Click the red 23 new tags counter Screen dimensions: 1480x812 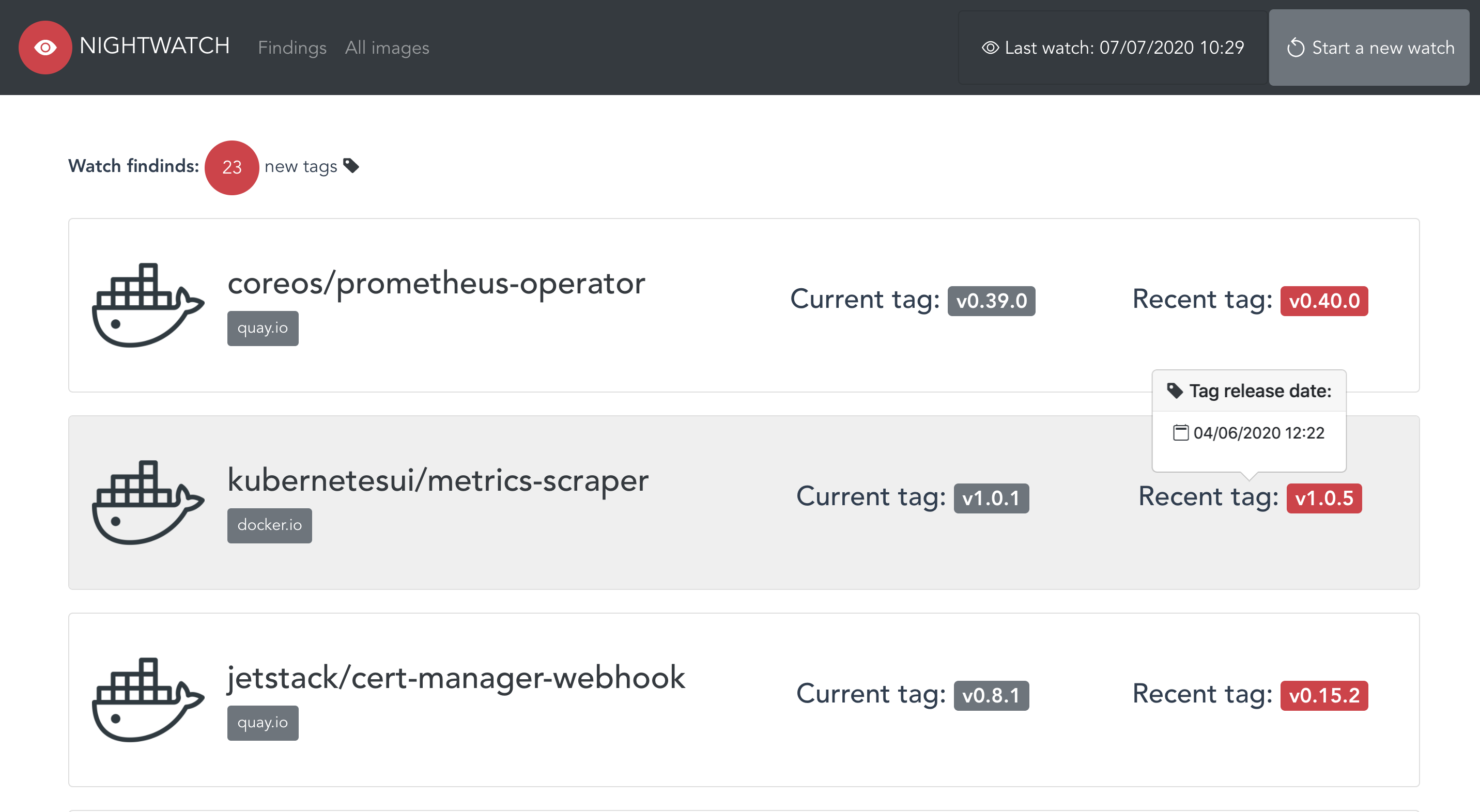232,167
